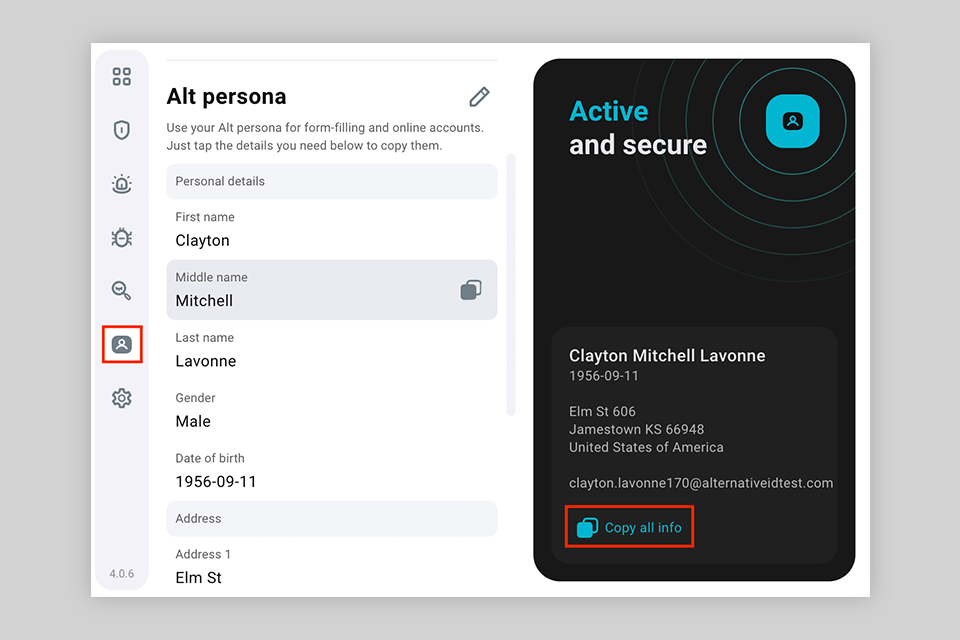Open the magnifier search icon in sidebar
Image resolution: width=960 pixels, height=640 pixels.
click(x=122, y=291)
